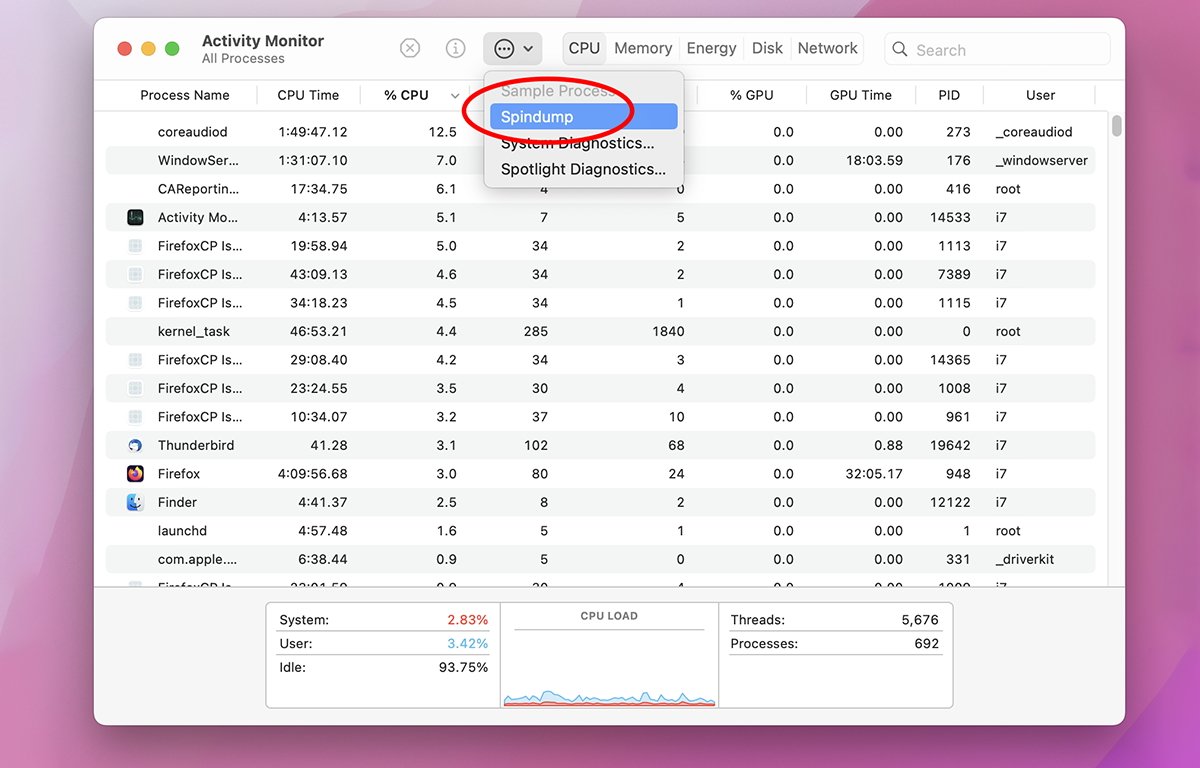This screenshot has width=1200, height=768.
Task: Click the Activity Monitor window title
Action: pyautogui.click(x=263, y=41)
